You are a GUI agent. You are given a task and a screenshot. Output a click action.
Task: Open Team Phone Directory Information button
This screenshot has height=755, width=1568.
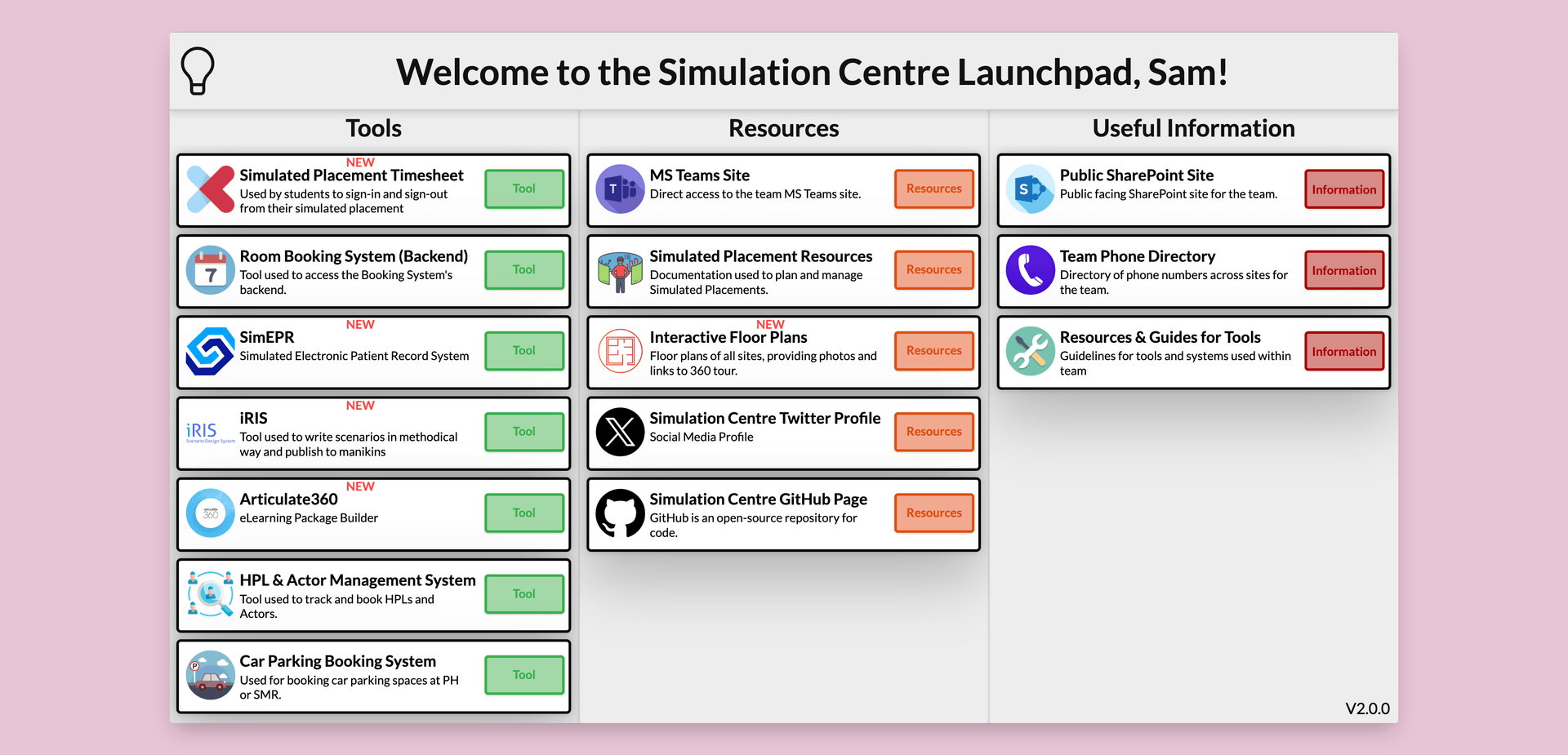(x=1344, y=270)
